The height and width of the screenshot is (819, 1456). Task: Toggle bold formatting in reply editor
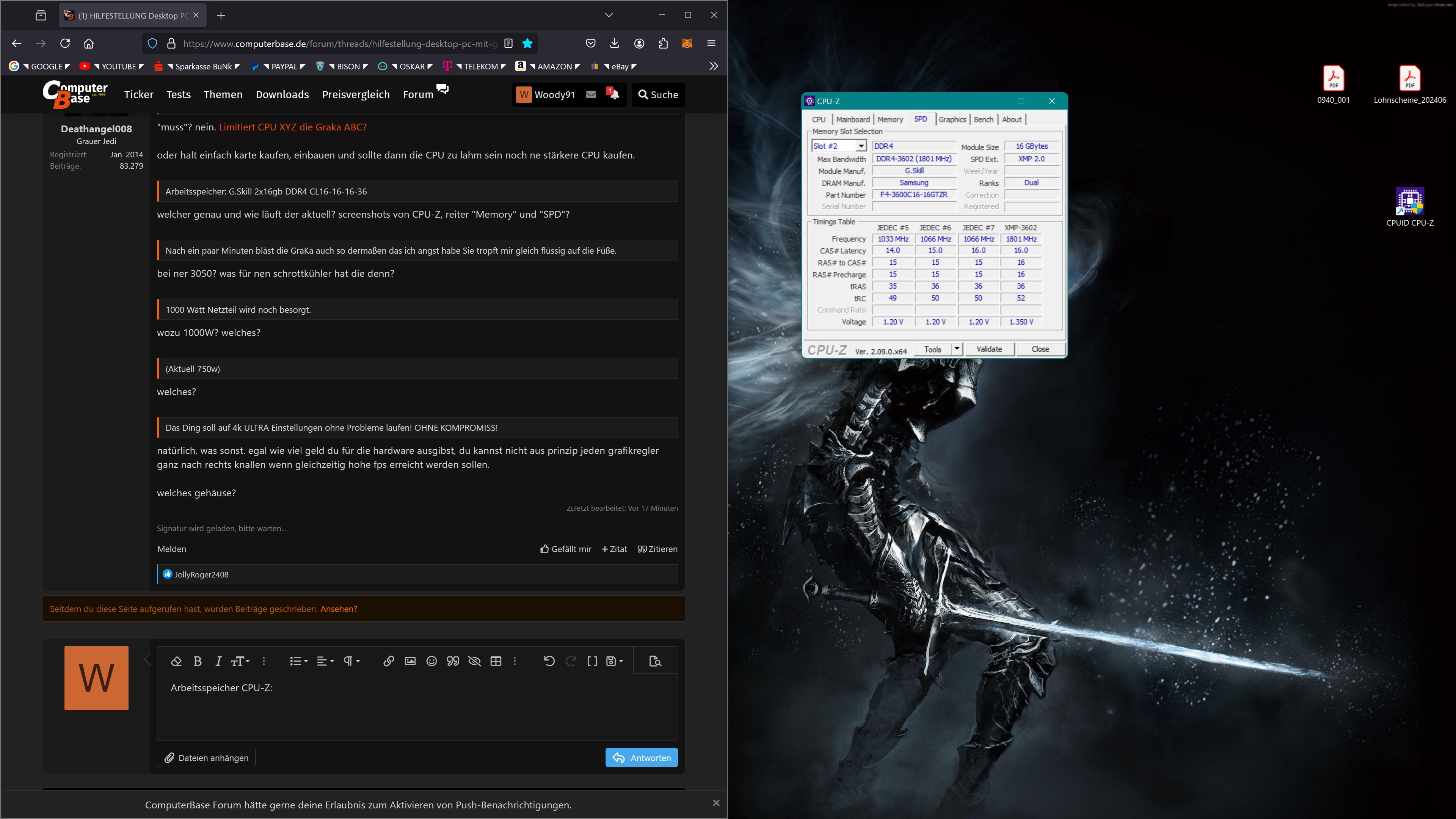point(197,661)
